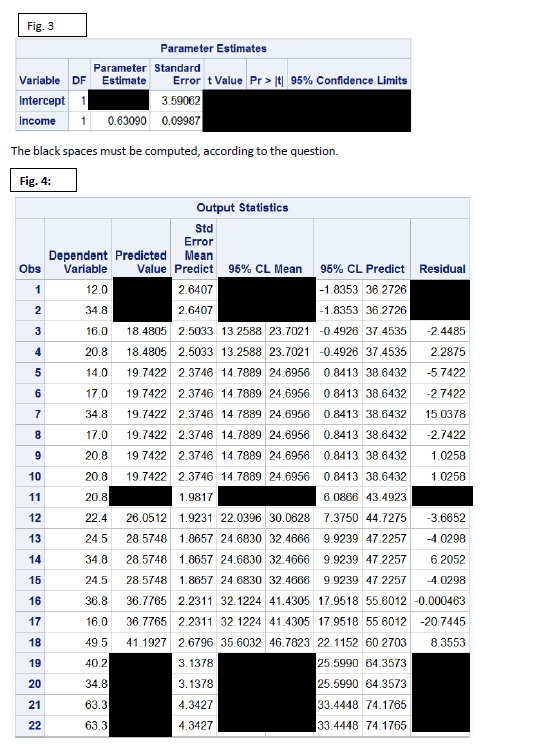Select observation number 11 in the Obs column
The height and width of the screenshot is (748, 536).
(x=34, y=497)
